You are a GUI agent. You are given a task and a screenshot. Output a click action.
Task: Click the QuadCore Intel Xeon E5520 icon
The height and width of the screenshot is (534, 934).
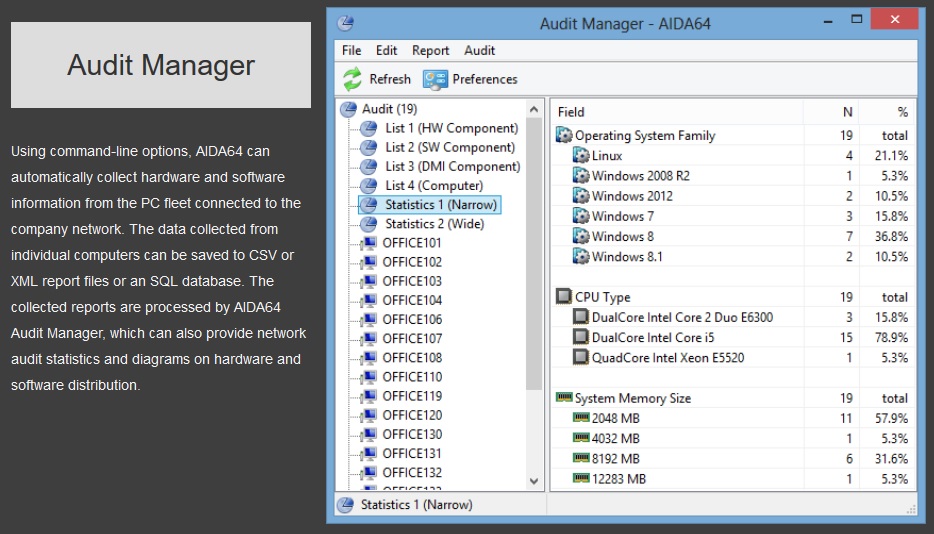(x=581, y=357)
